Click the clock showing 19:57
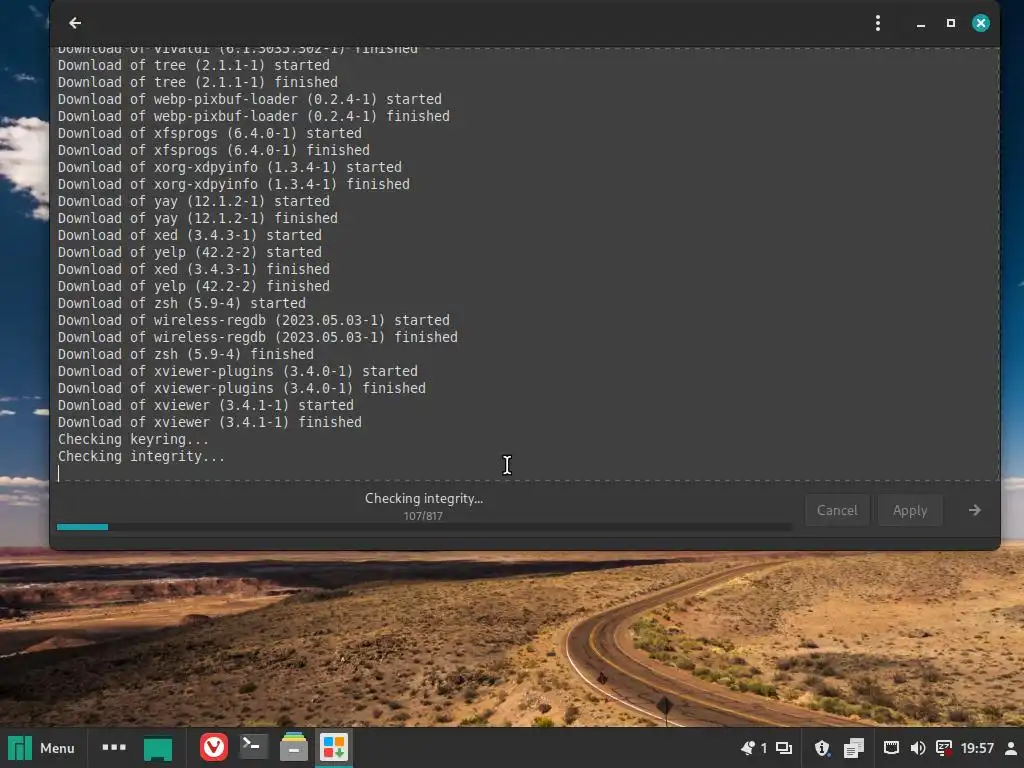 977,748
